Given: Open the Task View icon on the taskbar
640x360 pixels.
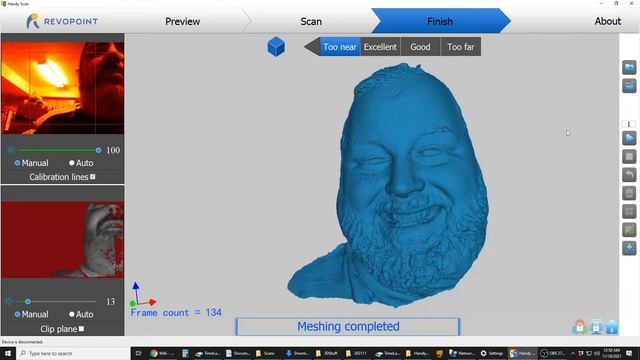Looking at the screenshot, I should (139, 353).
